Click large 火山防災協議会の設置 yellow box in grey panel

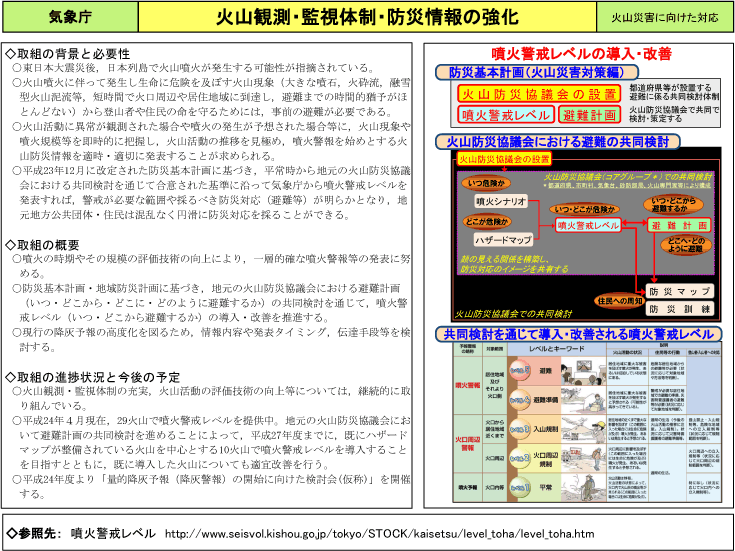(x=539, y=94)
